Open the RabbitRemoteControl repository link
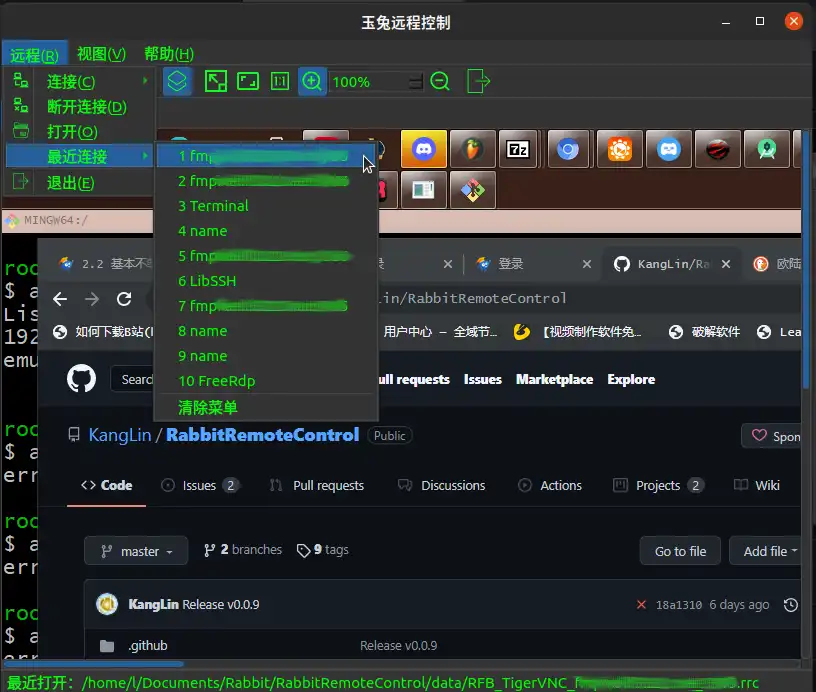This screenshot has height=692, width=816. 262,435
